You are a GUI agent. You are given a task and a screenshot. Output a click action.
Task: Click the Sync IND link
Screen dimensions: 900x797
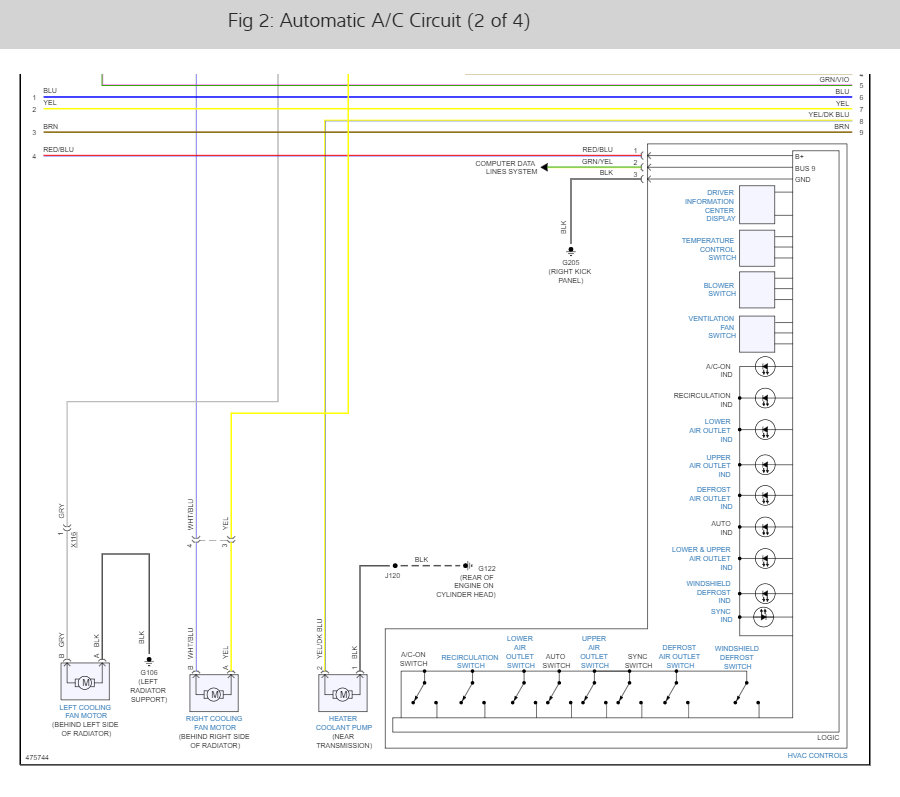click(721, 616)
